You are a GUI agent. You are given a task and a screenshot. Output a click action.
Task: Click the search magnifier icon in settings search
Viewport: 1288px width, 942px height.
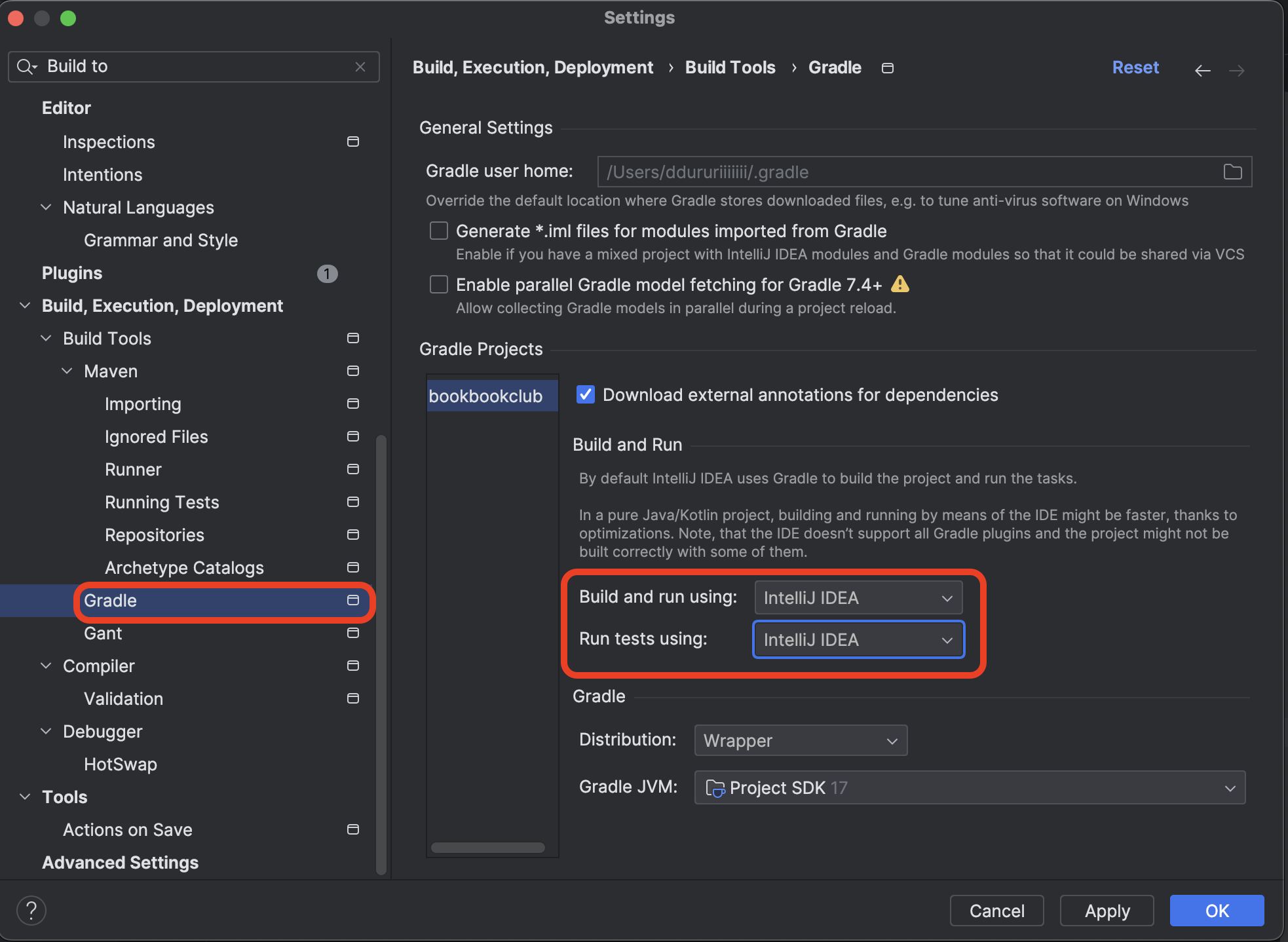coord(26,67)
